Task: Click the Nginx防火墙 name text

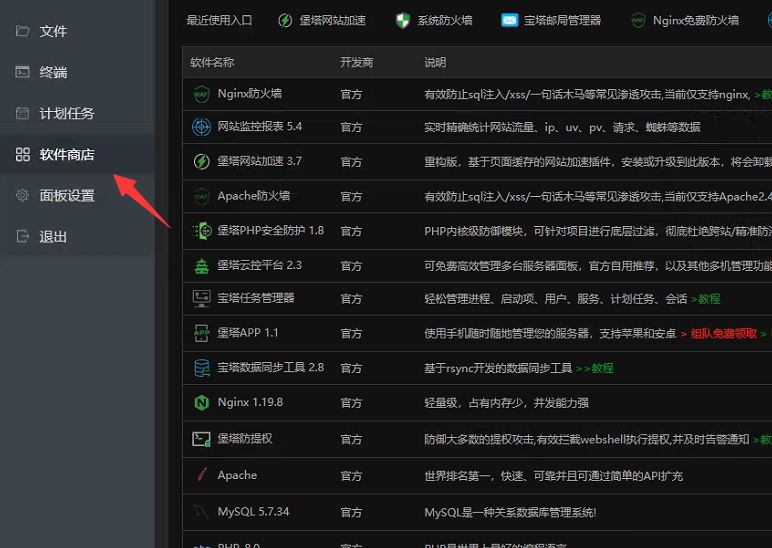Action: click(250, 94)
